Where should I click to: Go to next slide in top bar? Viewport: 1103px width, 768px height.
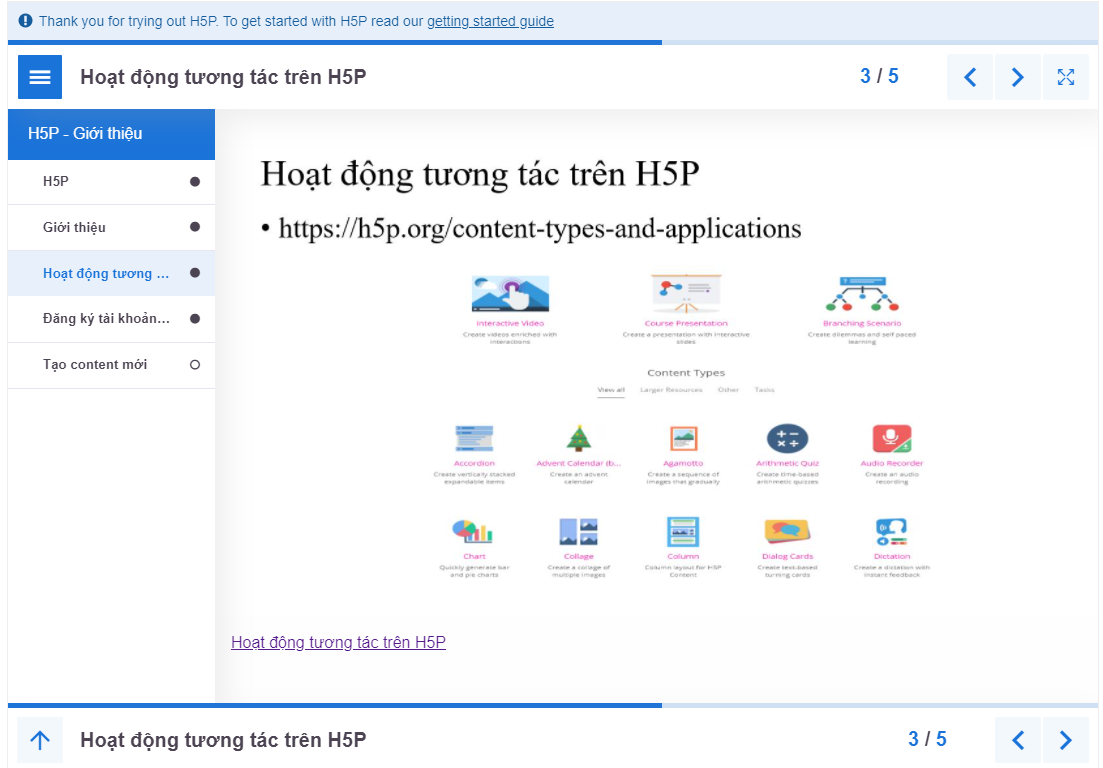click(x=1017, y=77)
